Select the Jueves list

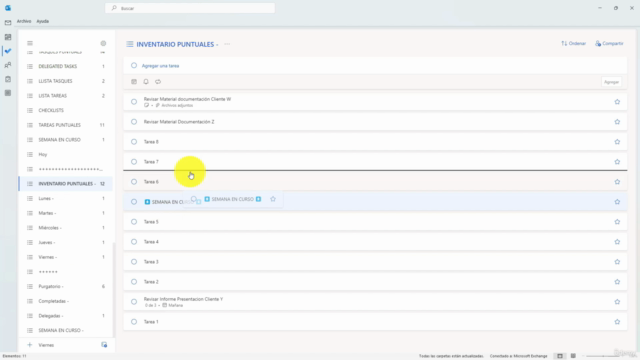pos(66,242)
